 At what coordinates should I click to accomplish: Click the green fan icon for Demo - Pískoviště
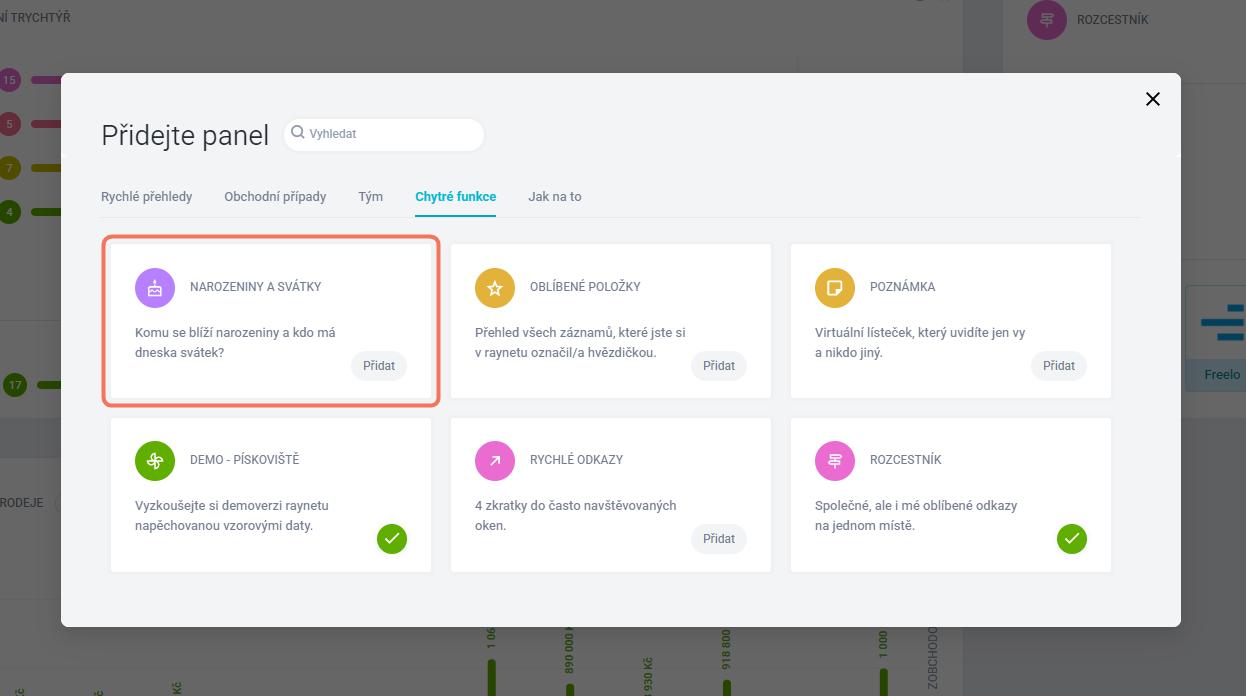tap(155, 461)
